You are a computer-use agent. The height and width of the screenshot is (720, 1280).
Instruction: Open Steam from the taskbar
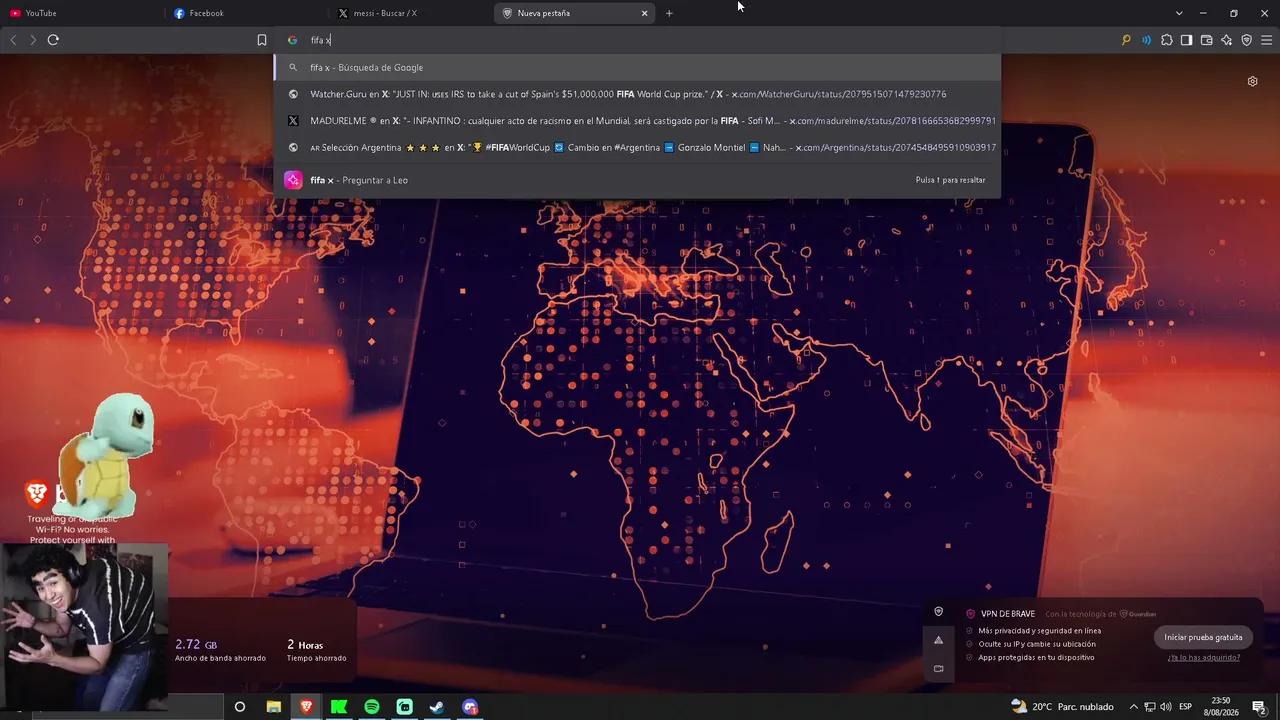point(437,707)
